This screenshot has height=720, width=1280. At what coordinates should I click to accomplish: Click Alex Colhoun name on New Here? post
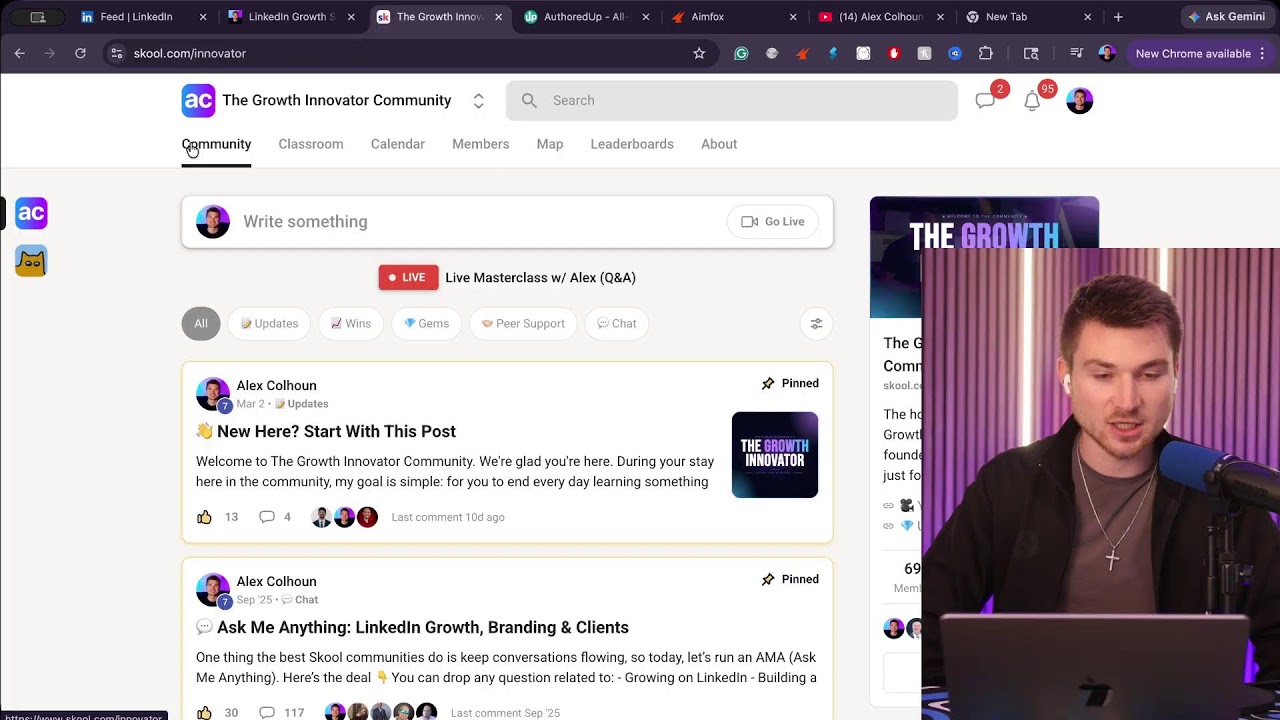(x=276, y=386)
